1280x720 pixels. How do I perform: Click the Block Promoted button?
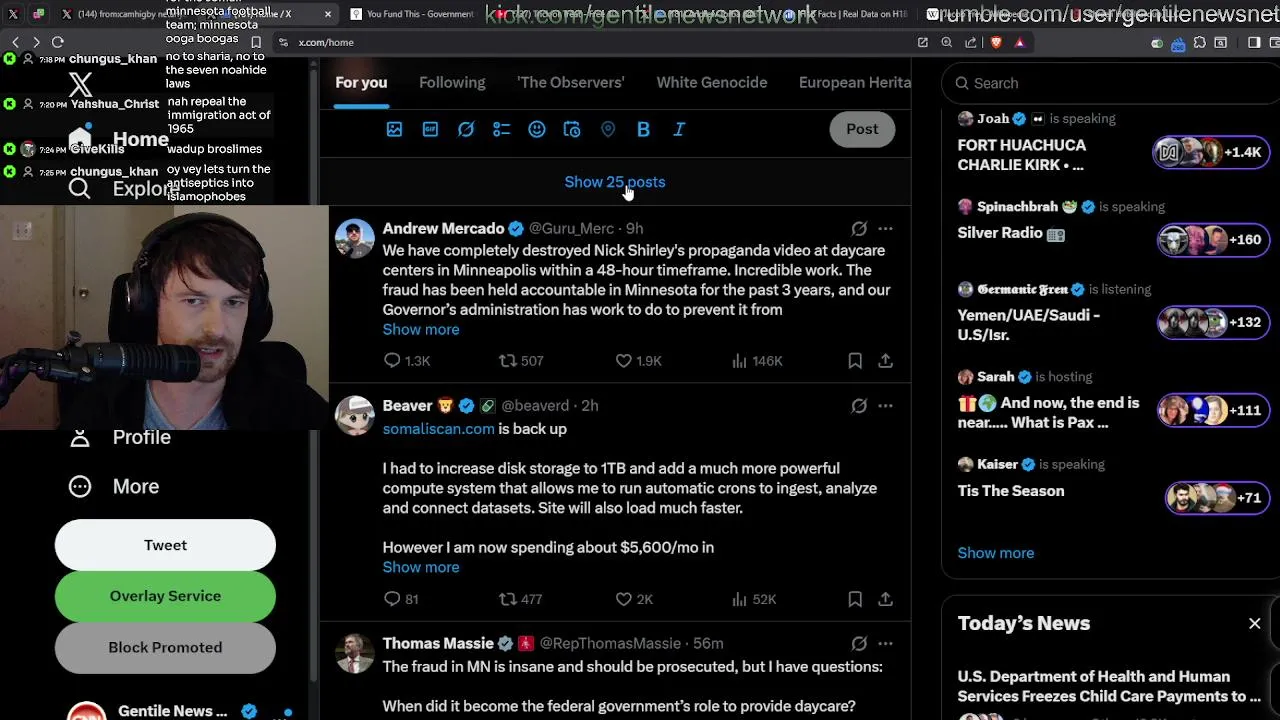pyautogui.click(x=165, y=647)
